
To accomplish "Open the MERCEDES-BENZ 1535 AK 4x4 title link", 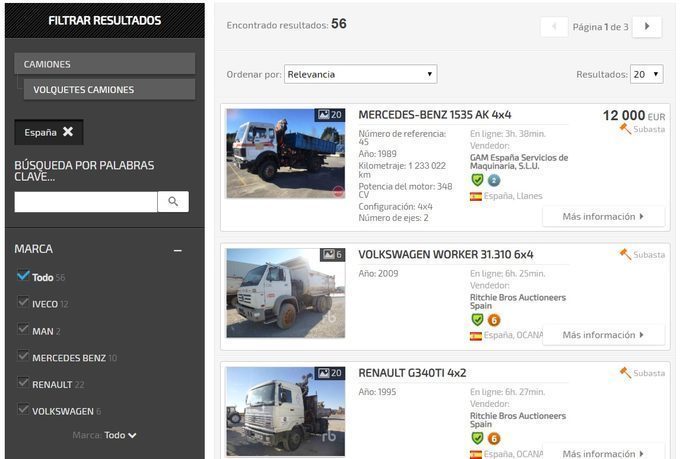I will tap(435, 115).
